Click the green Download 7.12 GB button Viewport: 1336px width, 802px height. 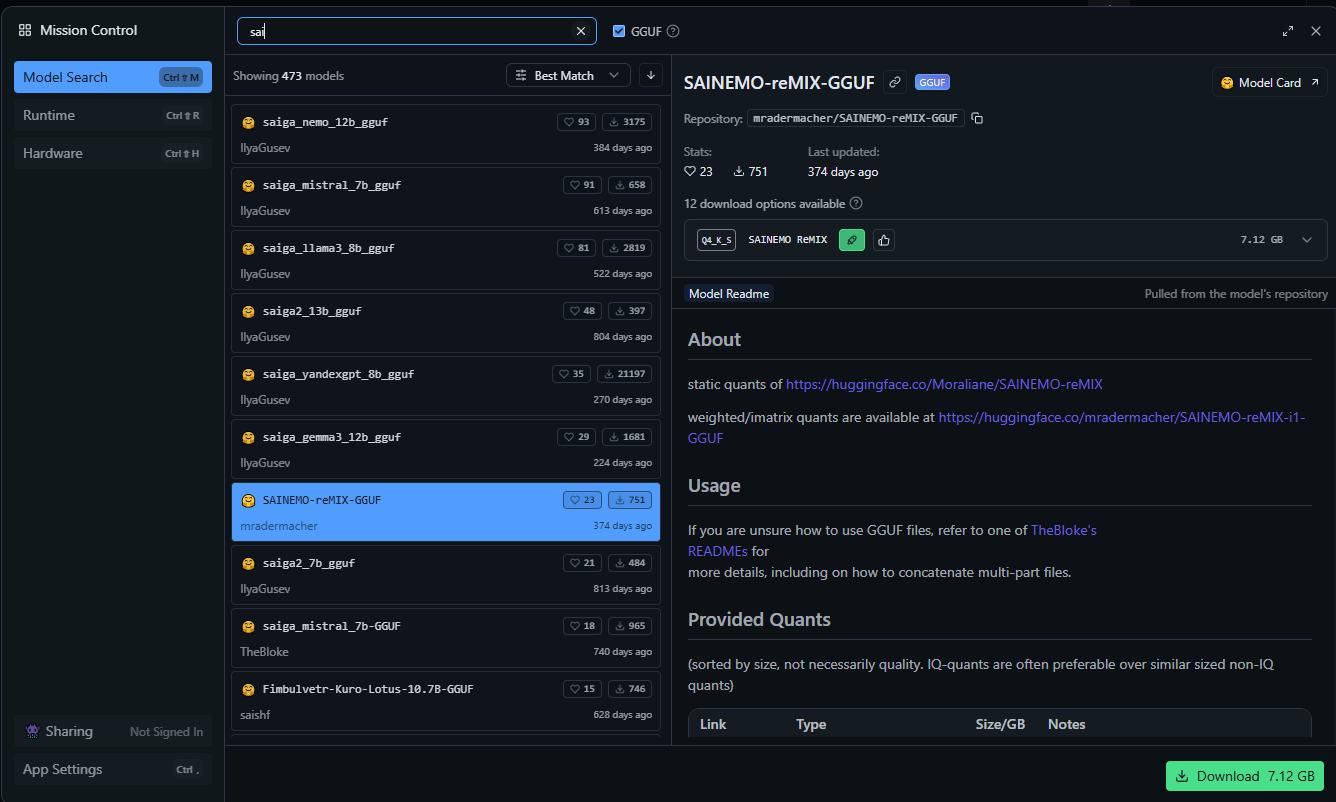[1245, 776]
